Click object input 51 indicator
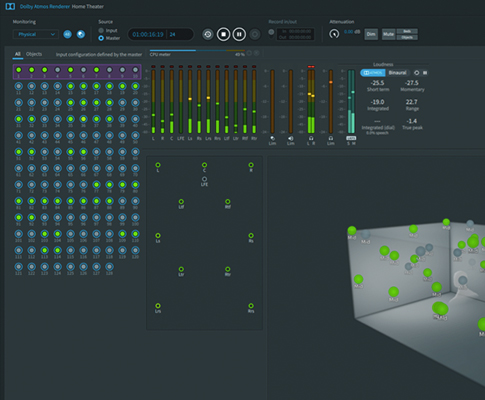 tap(19, 152)
